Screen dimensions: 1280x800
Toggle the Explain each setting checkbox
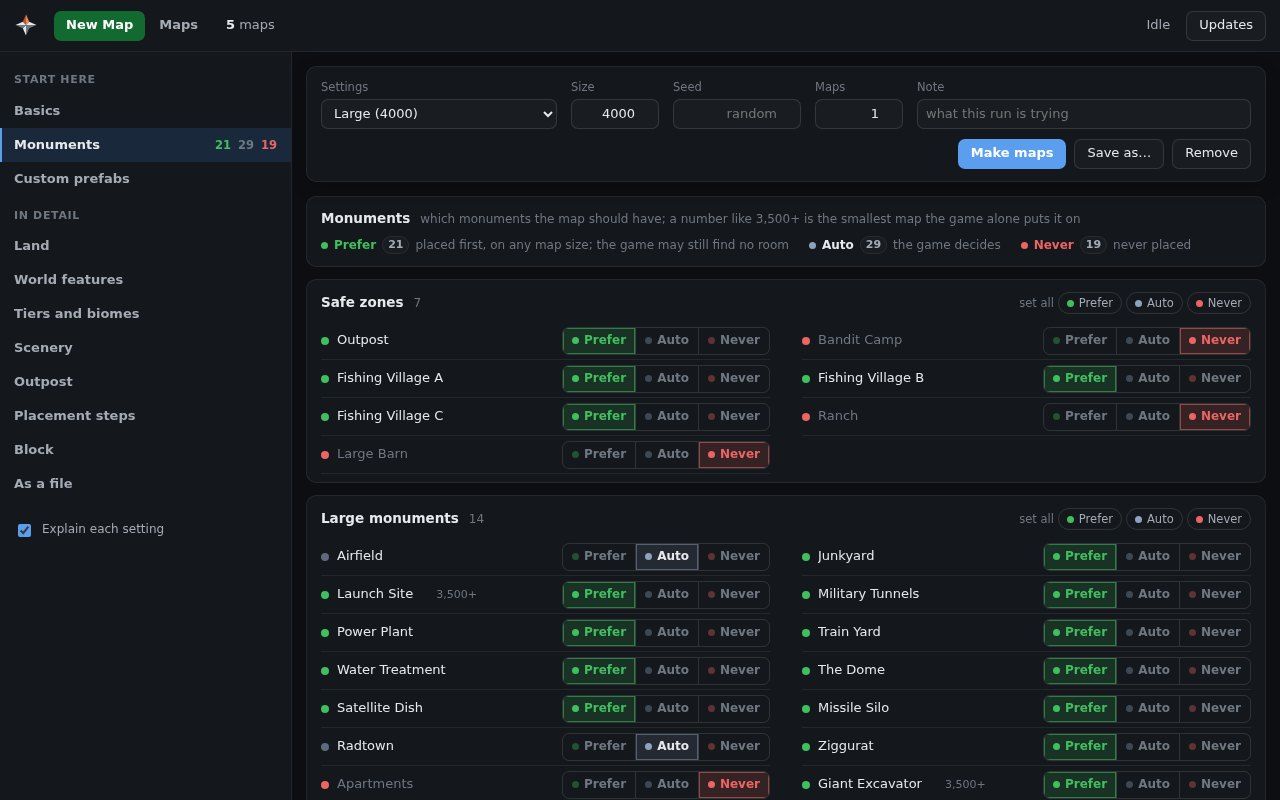pos(25,530)
